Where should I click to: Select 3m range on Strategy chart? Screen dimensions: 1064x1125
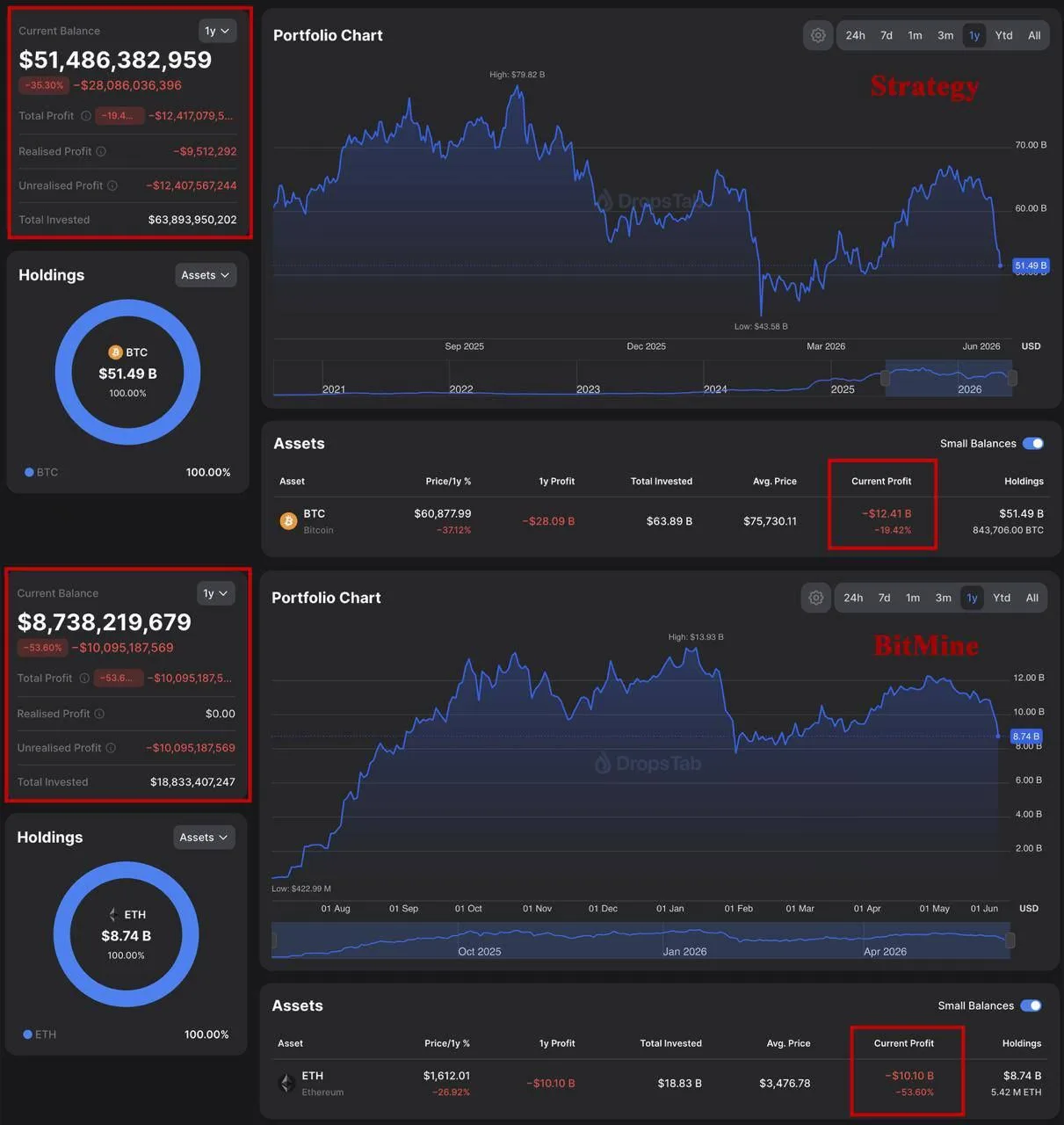[x=945, y=35]
